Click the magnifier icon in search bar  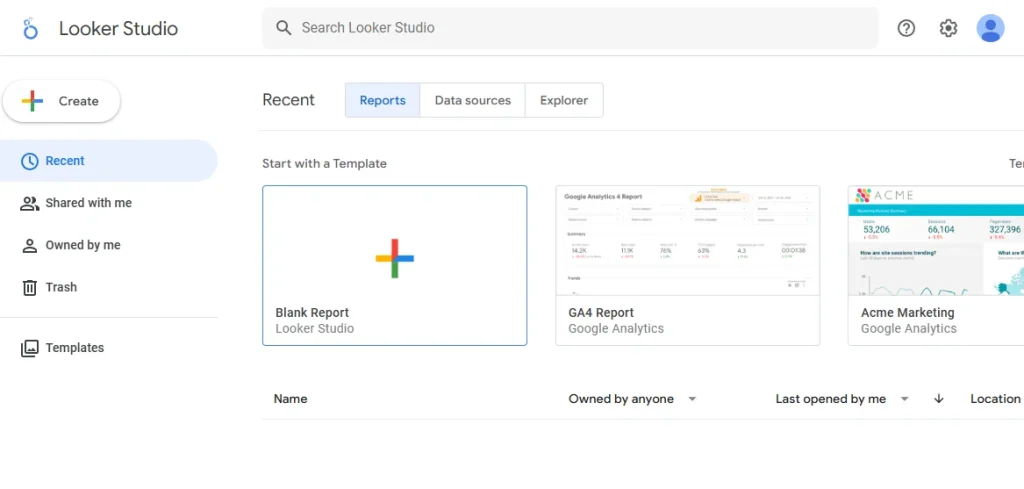pyautogui.click(x=284, y=28)
